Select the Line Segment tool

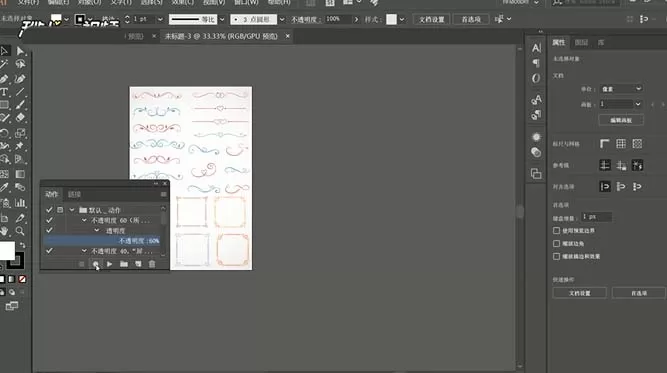(20, 92)
